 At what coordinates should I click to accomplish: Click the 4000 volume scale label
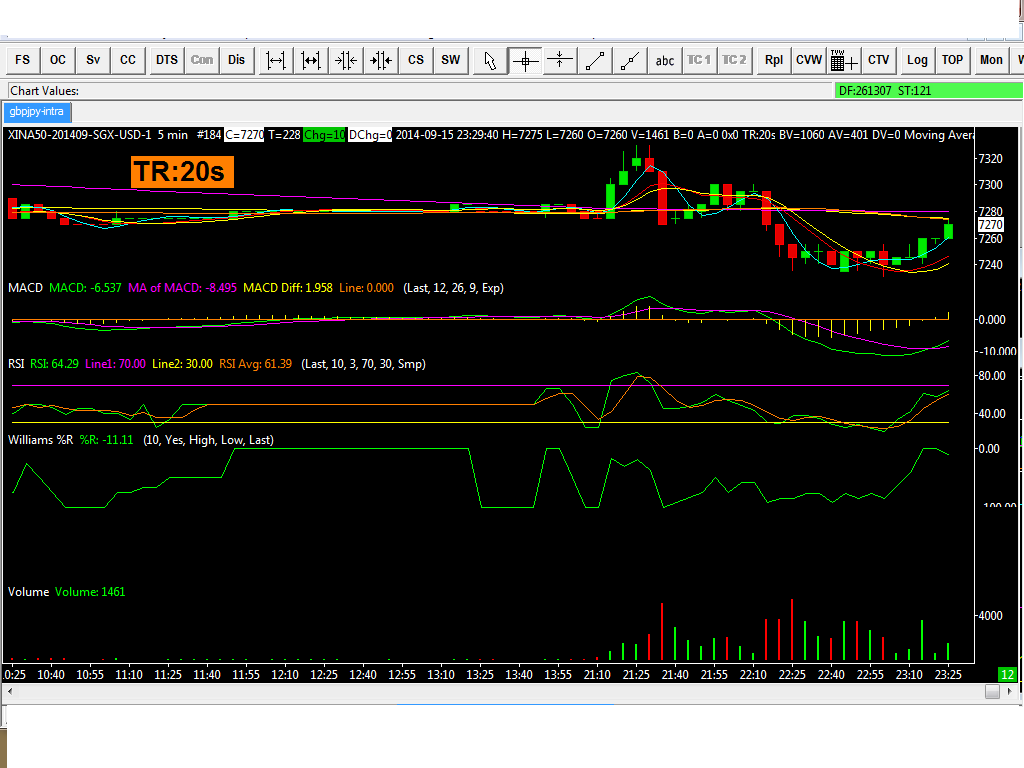point(990,616)
